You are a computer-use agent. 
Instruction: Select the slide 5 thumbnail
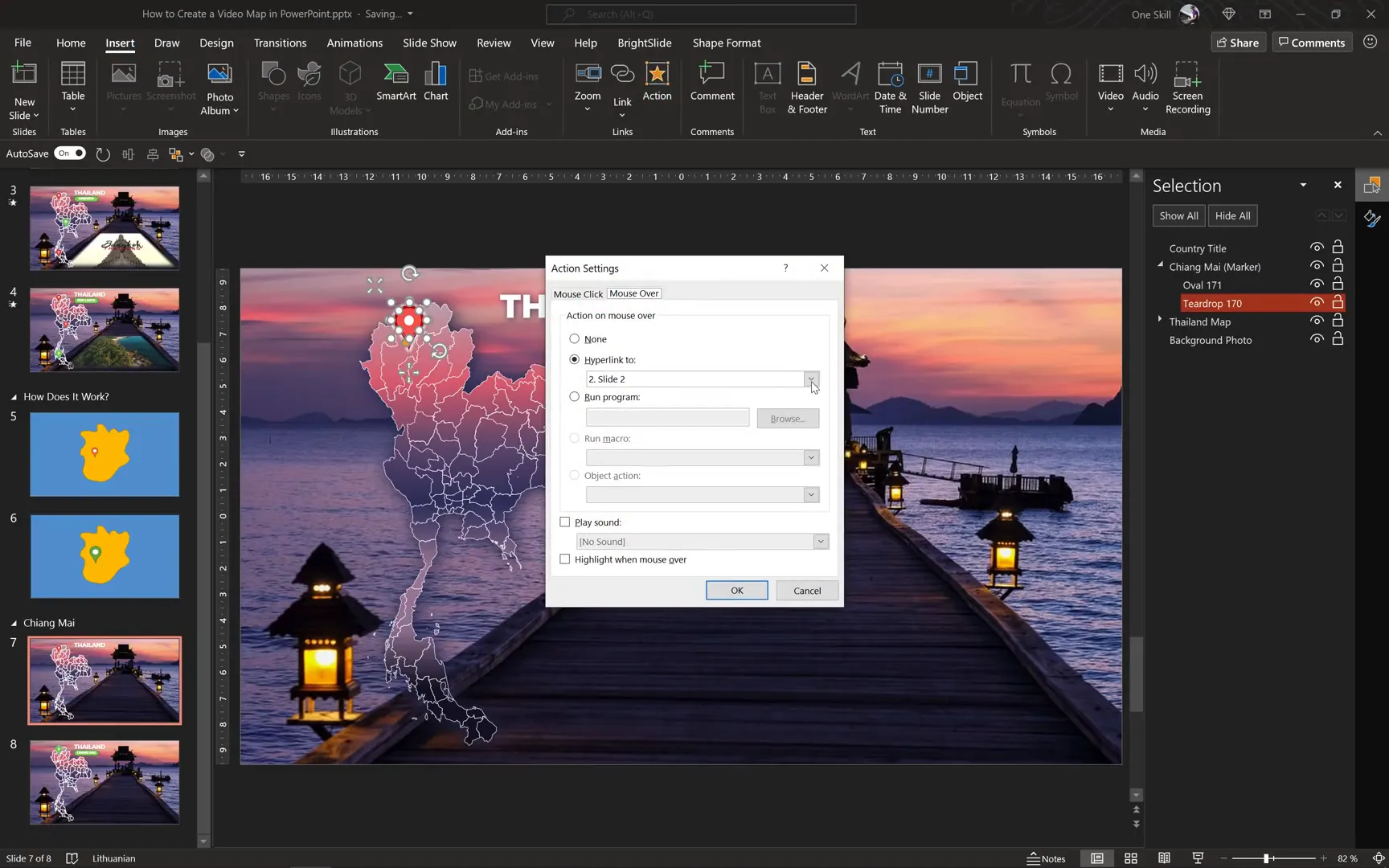point(104,454)
